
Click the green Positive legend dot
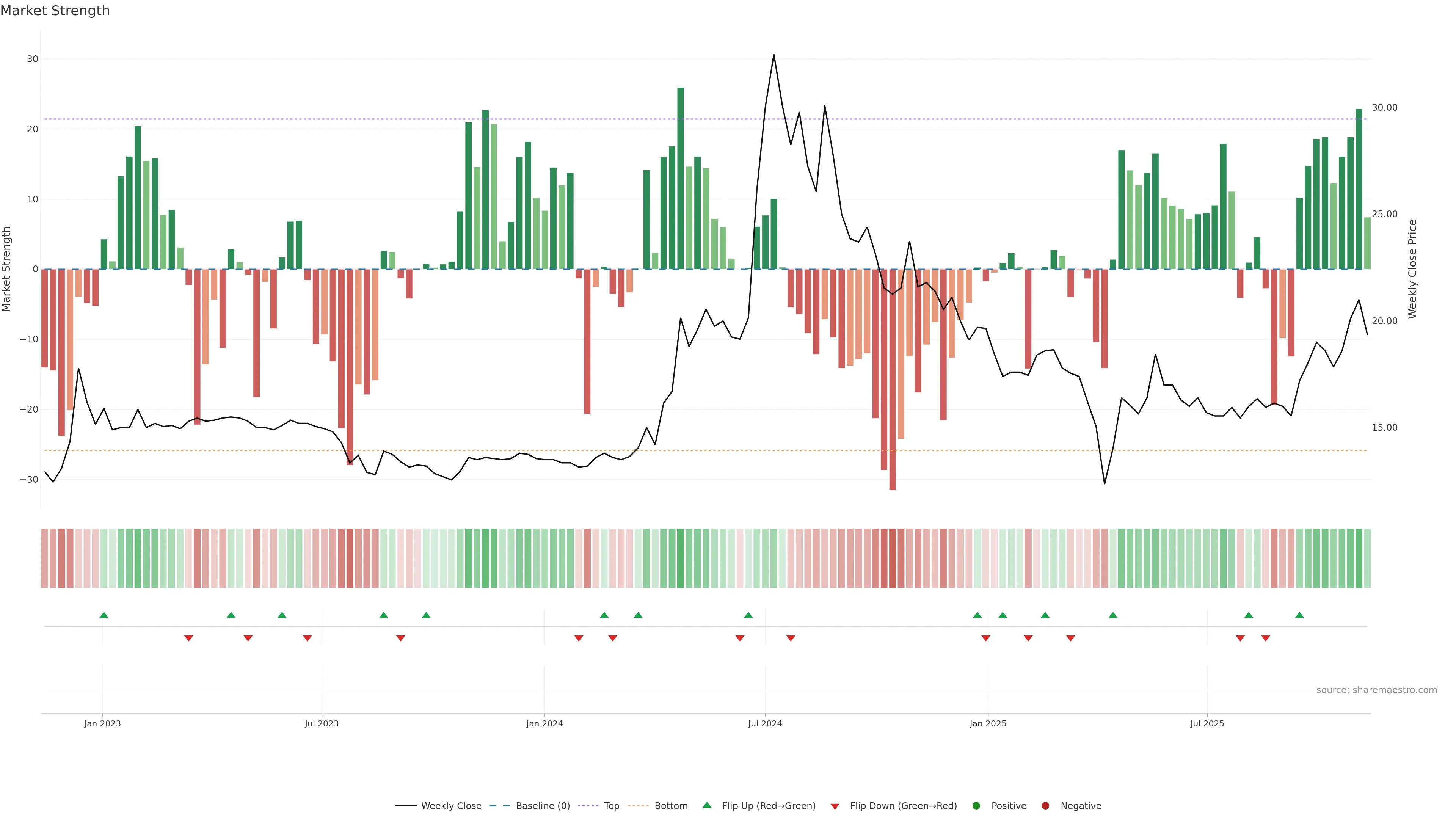(976, 806)
